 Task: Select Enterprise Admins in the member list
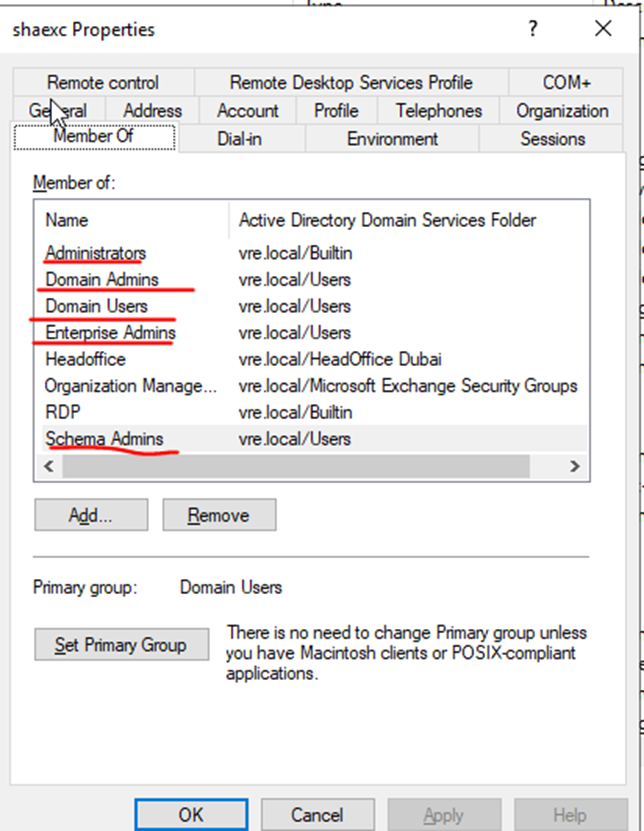point(110,333)
